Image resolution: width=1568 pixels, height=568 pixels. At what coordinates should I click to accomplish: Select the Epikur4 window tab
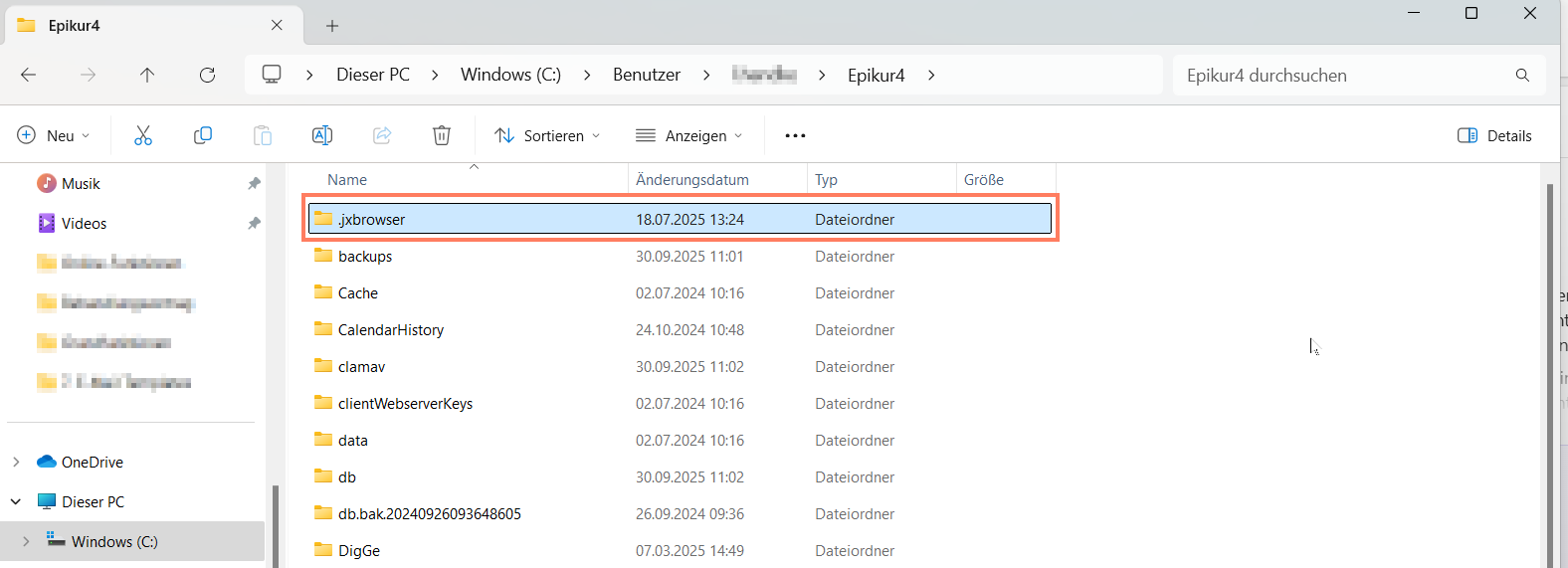[154, 25]
